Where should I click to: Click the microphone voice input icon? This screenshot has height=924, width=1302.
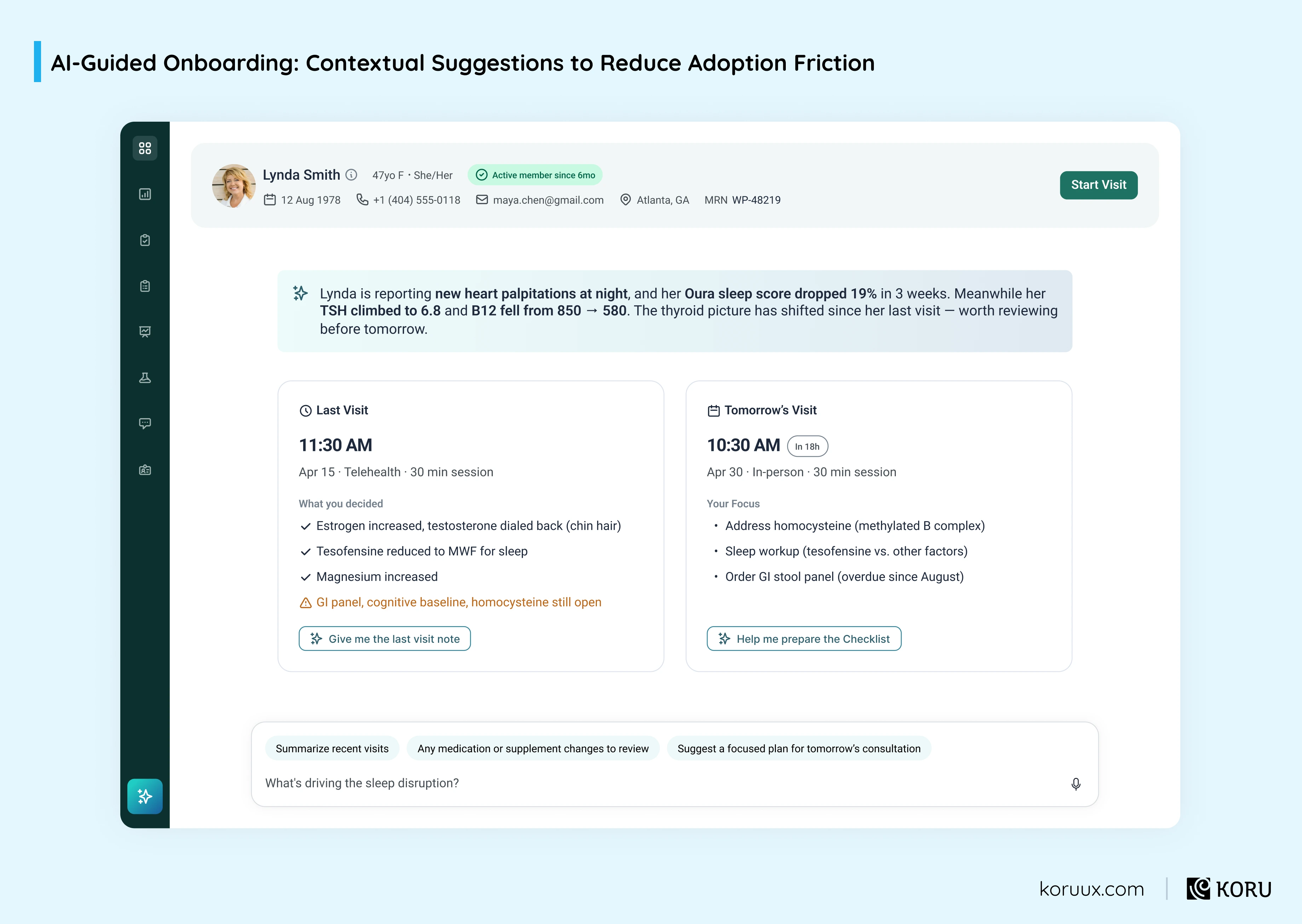[1076, 784]
